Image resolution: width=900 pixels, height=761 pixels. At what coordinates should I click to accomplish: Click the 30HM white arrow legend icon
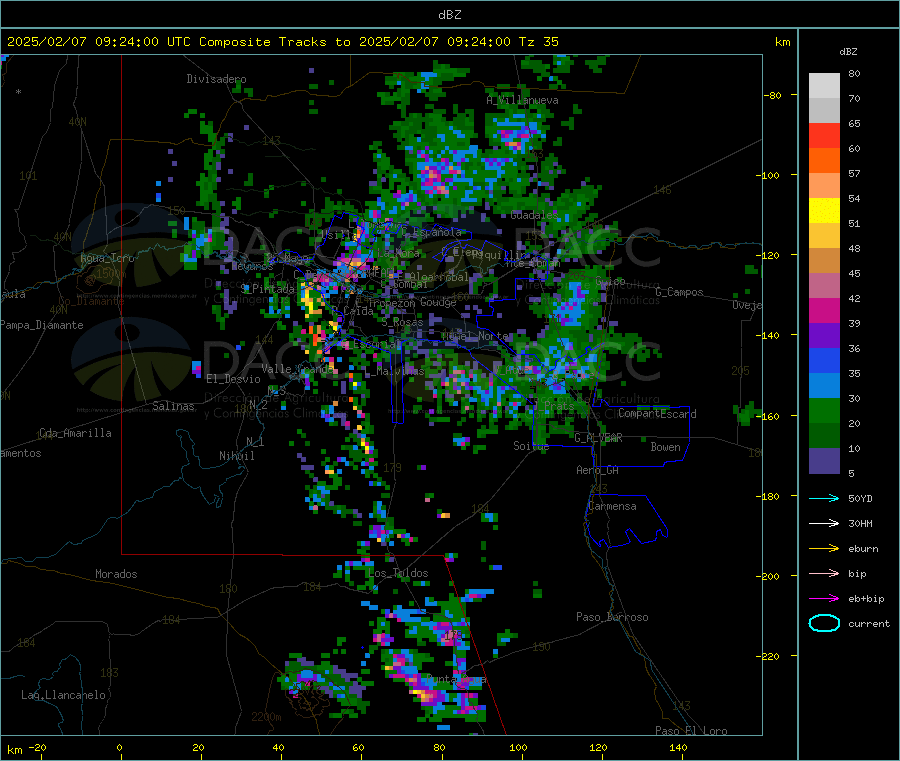(x=824, y=523)
